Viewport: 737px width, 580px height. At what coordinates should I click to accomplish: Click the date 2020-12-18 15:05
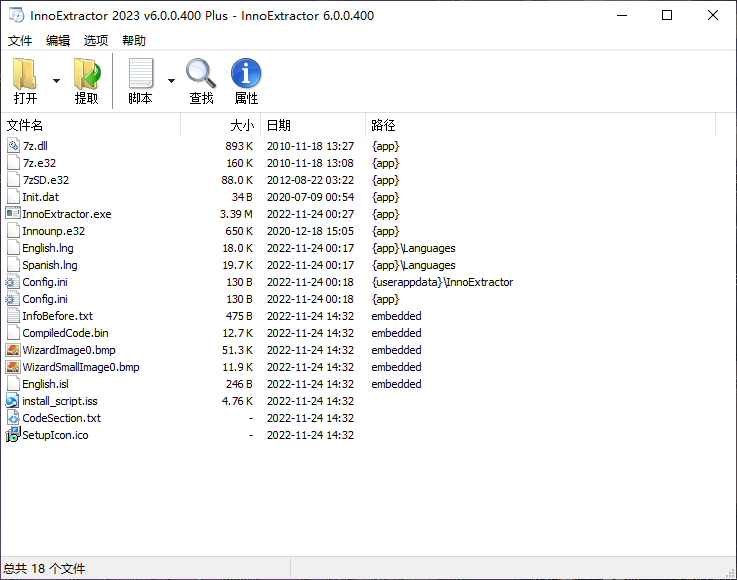click(310, 231)
